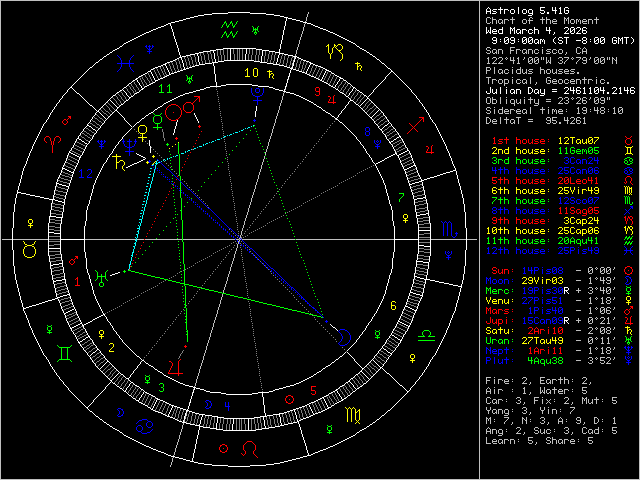Click the 'Fire: 2, Earth: 2,' summary line
Image resolution: width=640 pixels, height=480 pixels.
pyautogui.click(x=539, y=381)
